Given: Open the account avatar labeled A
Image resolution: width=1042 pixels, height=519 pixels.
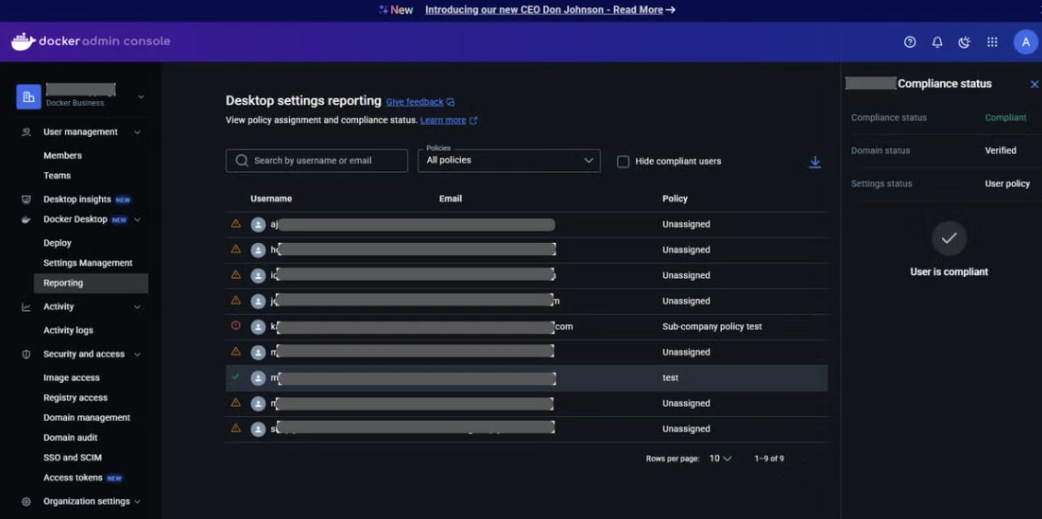Looking at the screenshot, I should pyautogui.click(x=1026, y=42).
